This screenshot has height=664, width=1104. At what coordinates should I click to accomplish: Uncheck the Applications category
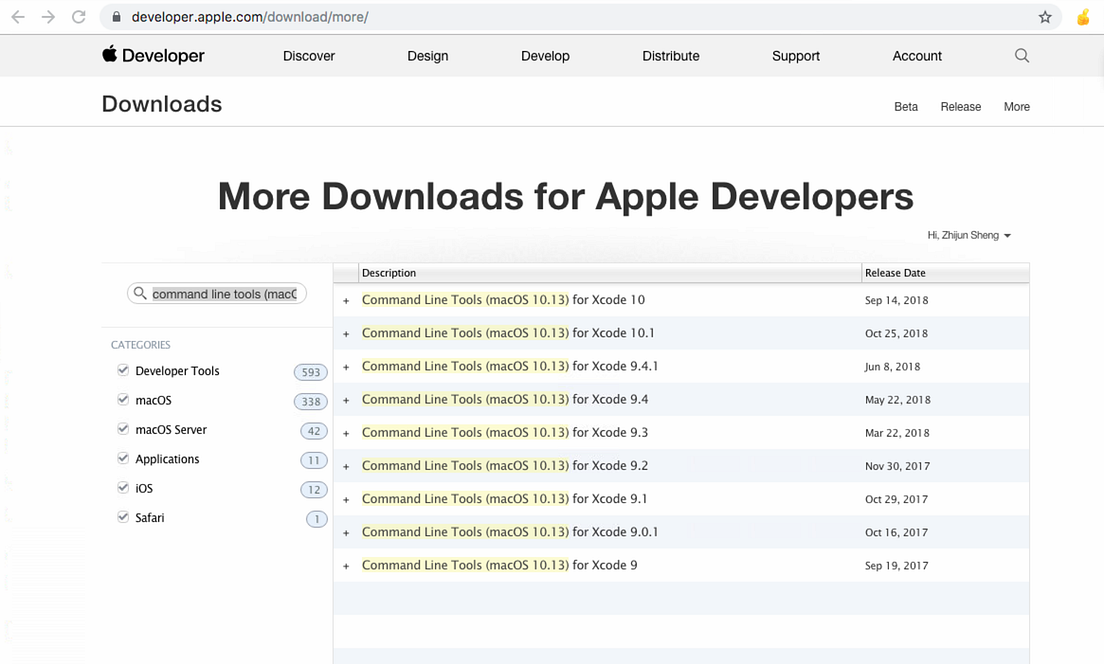click(123, 458)
